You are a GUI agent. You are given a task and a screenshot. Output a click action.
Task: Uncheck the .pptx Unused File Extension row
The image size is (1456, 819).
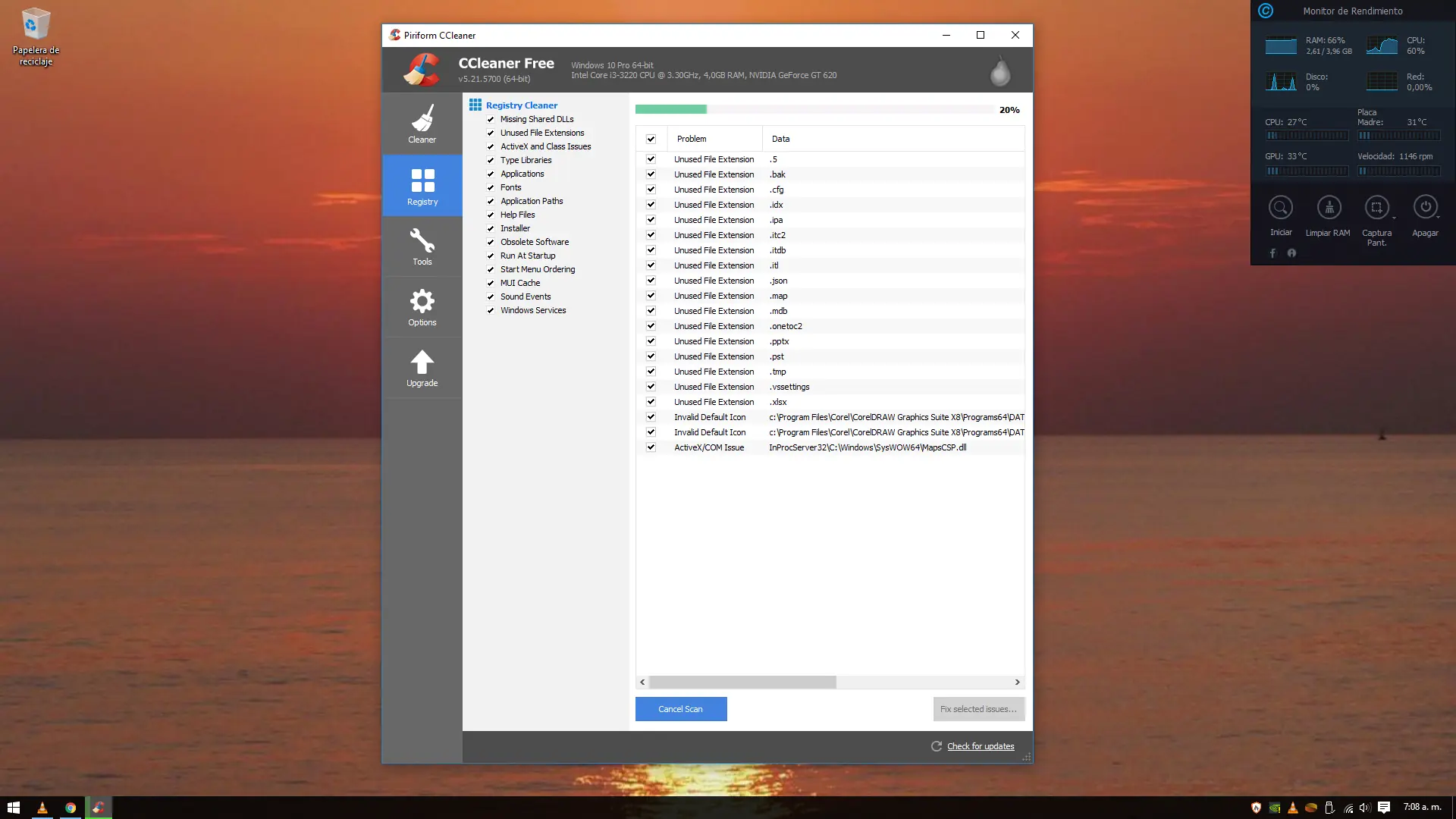(651, 341)
